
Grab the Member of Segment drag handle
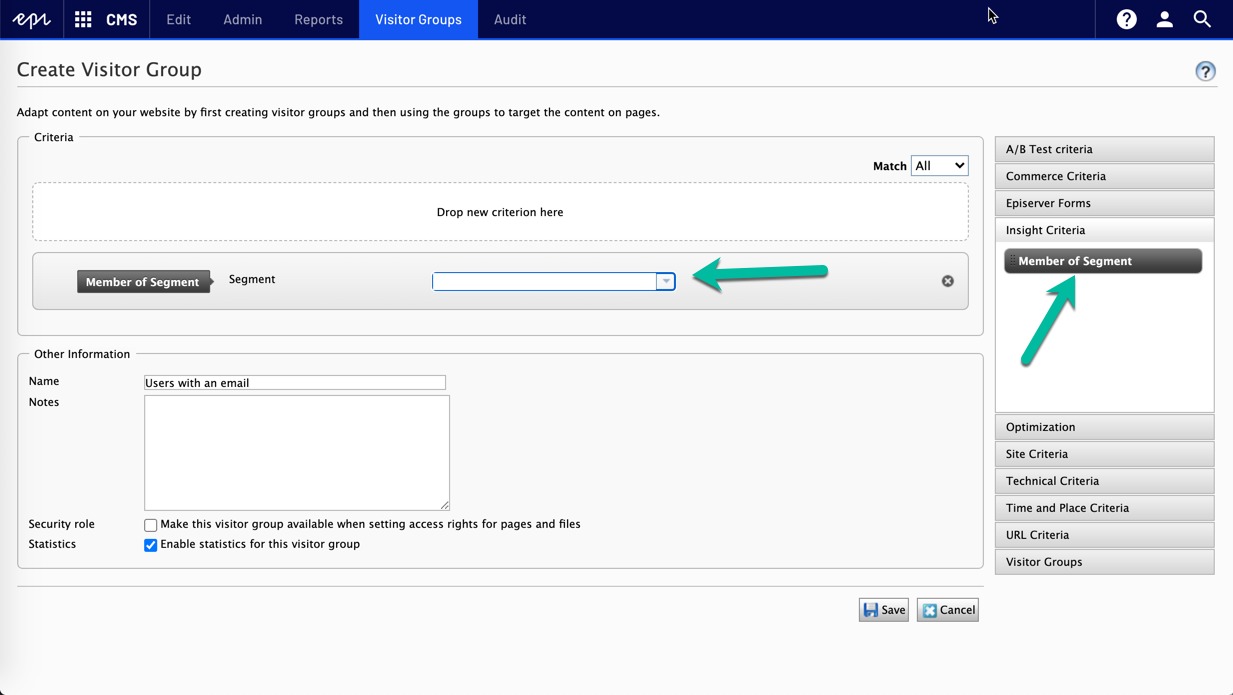(1012, 261)
